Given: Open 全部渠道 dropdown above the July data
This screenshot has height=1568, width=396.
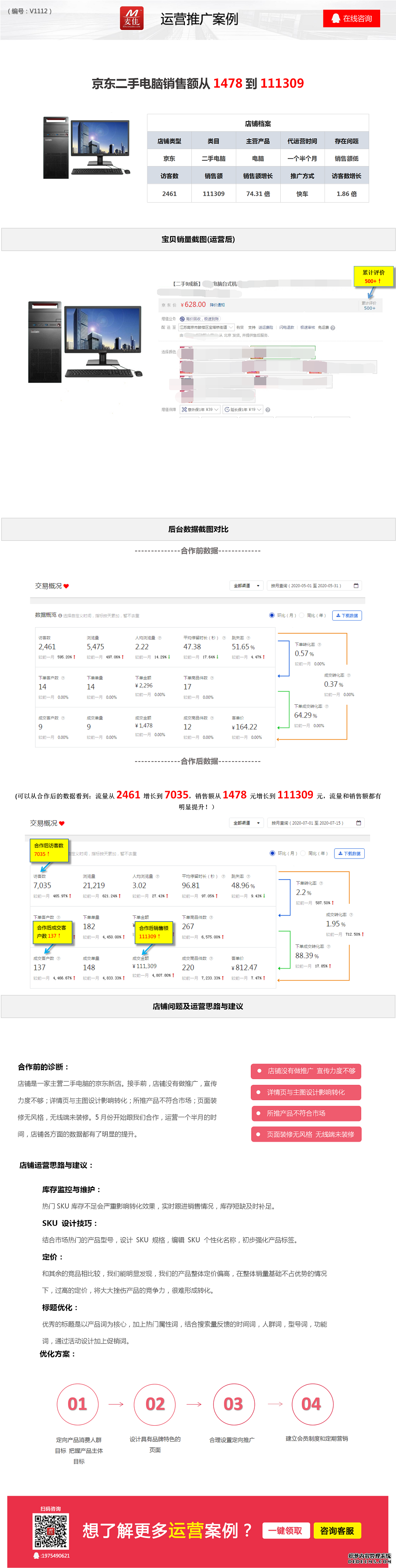Looking at the screenshot, I should coord(246,823).
